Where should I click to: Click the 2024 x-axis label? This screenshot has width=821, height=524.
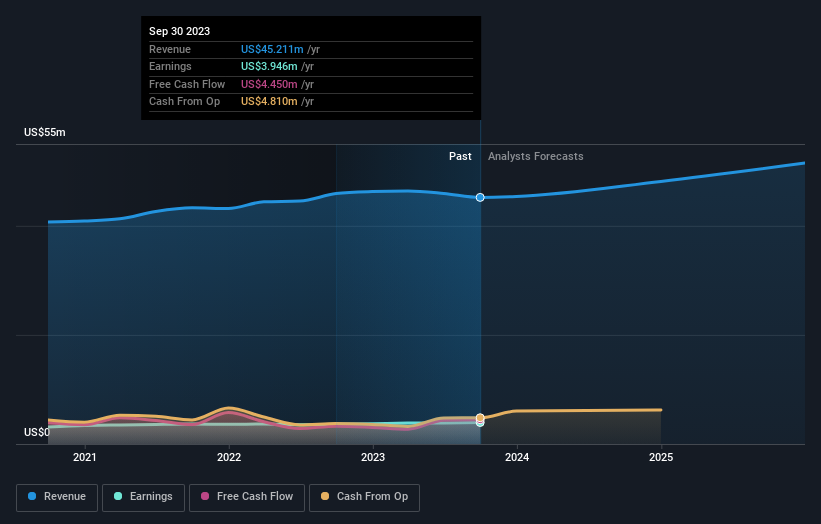[517, 457]
